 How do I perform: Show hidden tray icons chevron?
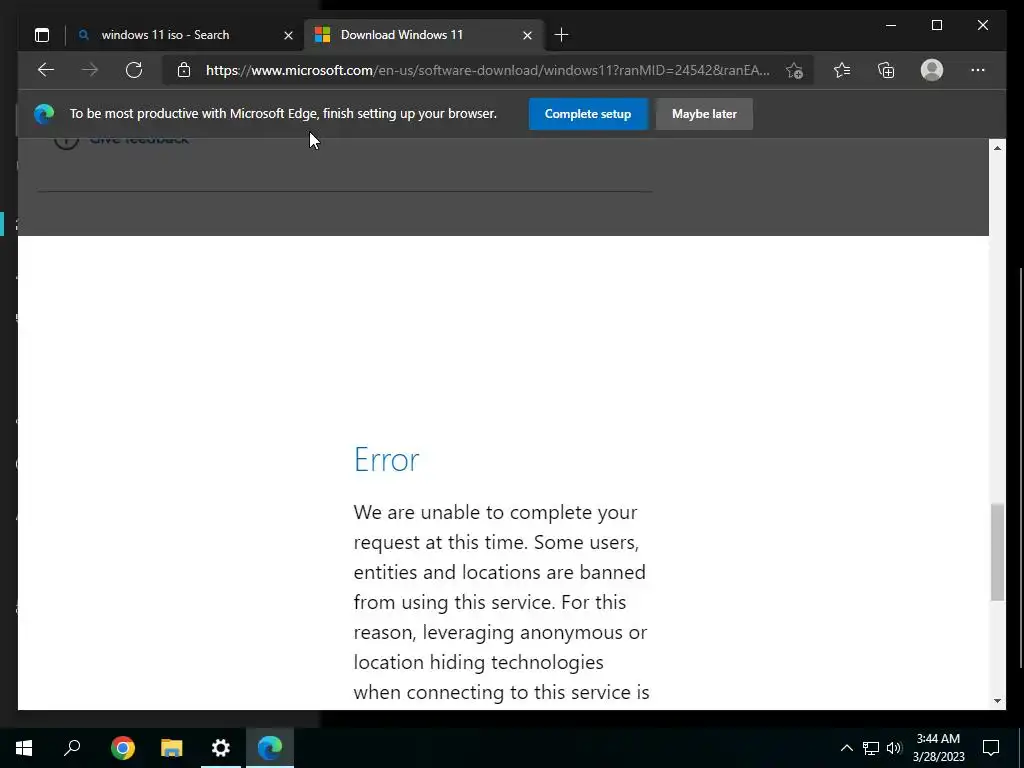click(846, 748)
